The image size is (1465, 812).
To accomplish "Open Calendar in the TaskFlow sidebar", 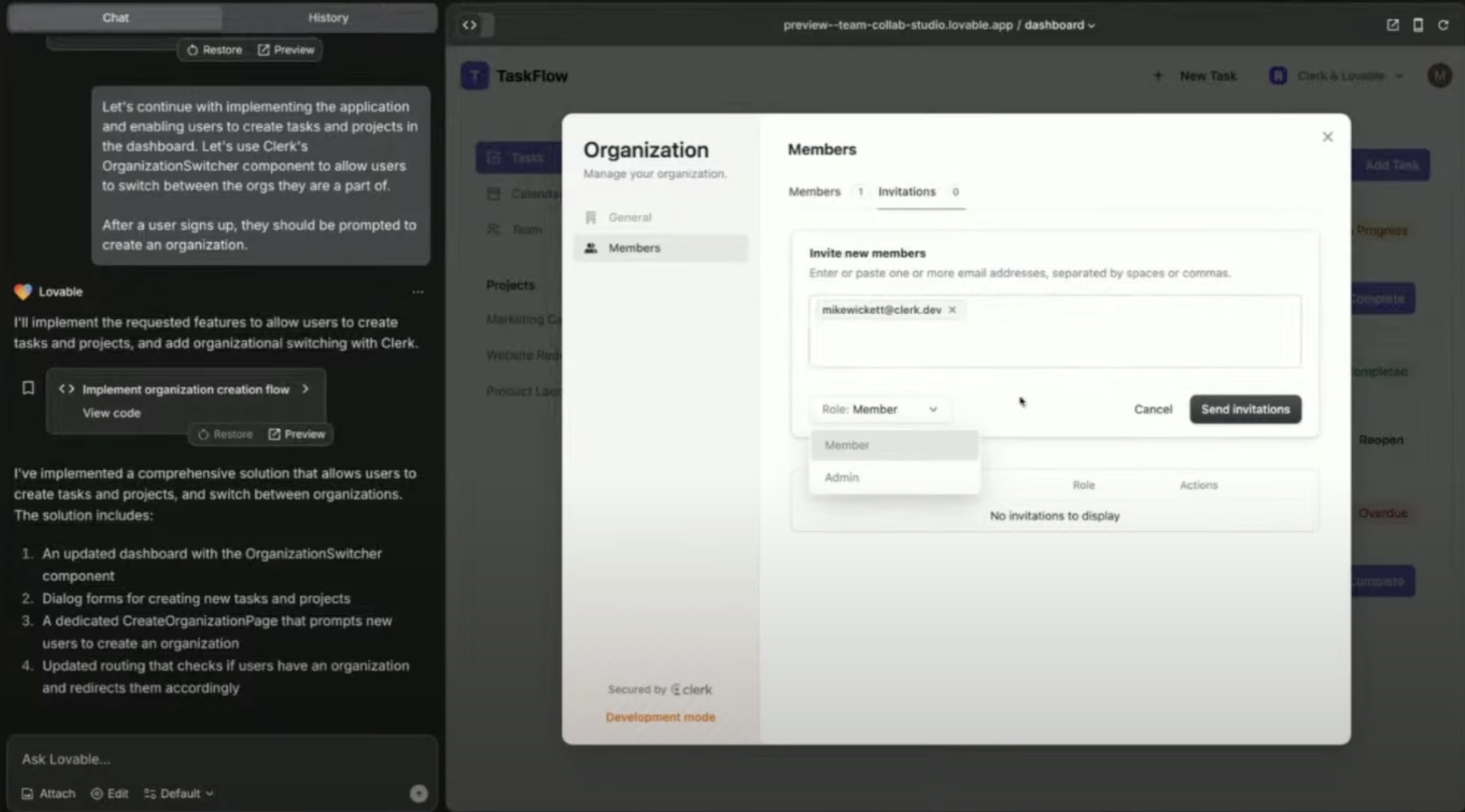I will pyautogui.click(x=523, y=193).
